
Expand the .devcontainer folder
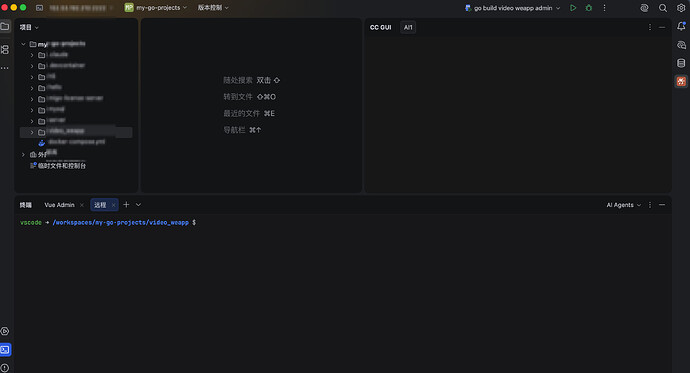tap(32, 66)
